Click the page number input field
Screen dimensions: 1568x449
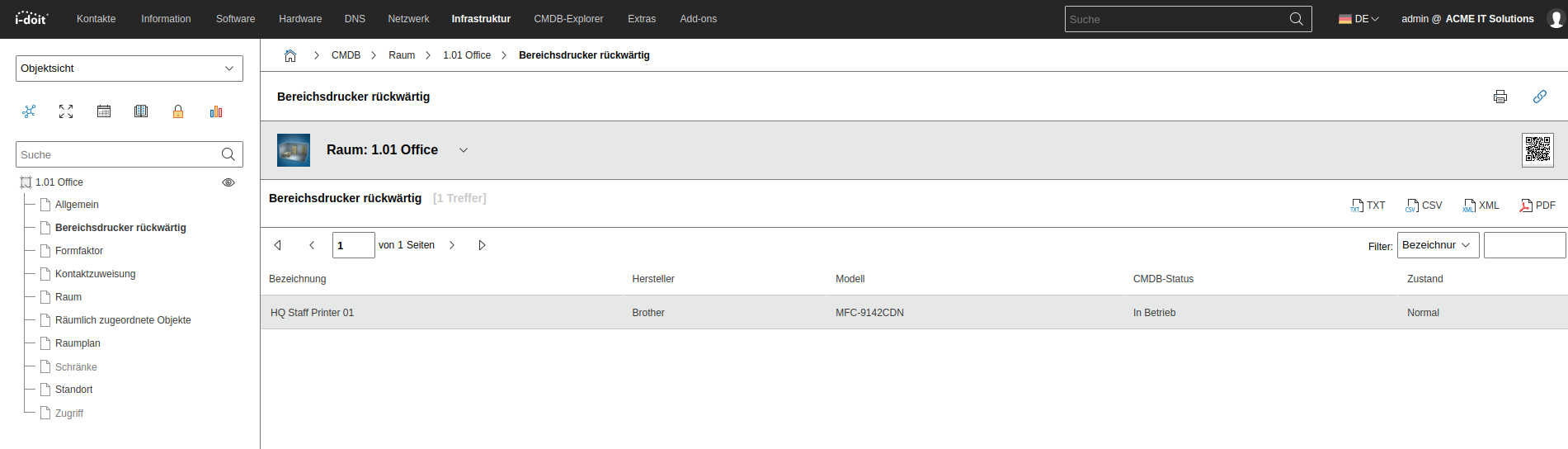[x=353, y=245]
